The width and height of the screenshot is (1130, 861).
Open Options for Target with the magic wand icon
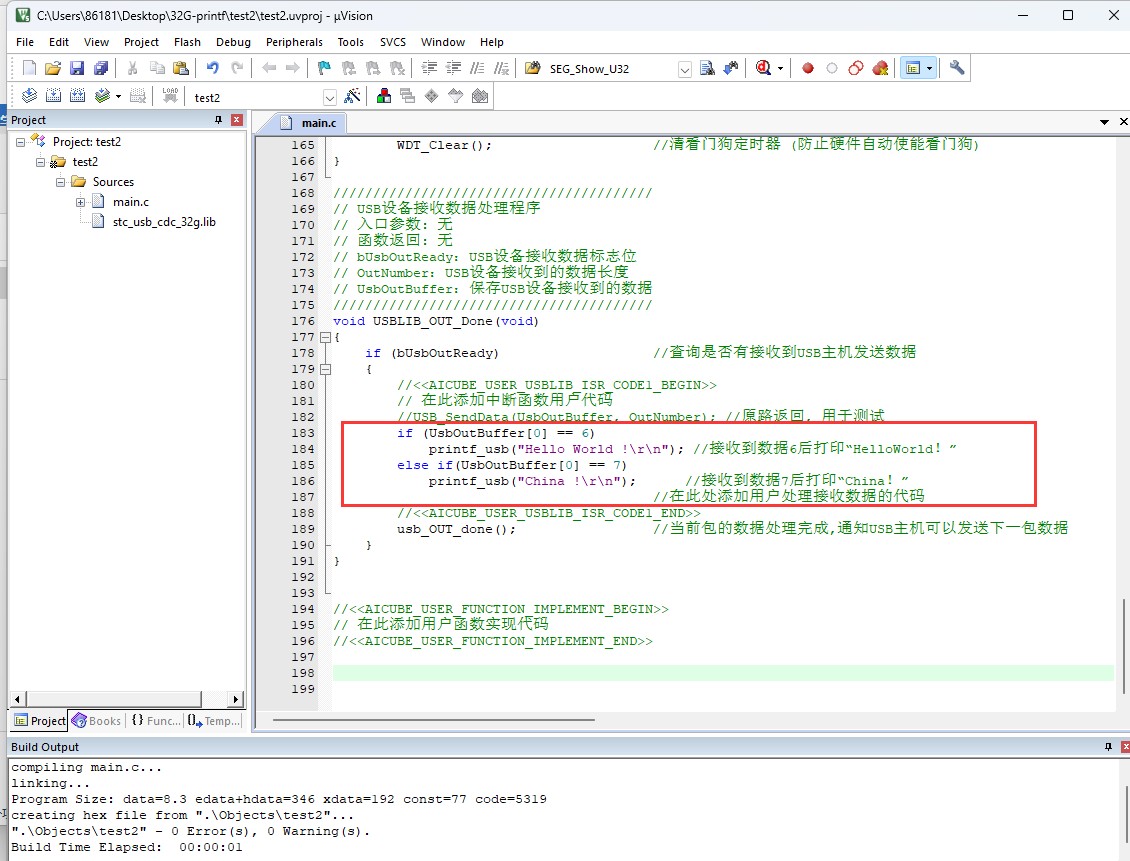[352, 96]
